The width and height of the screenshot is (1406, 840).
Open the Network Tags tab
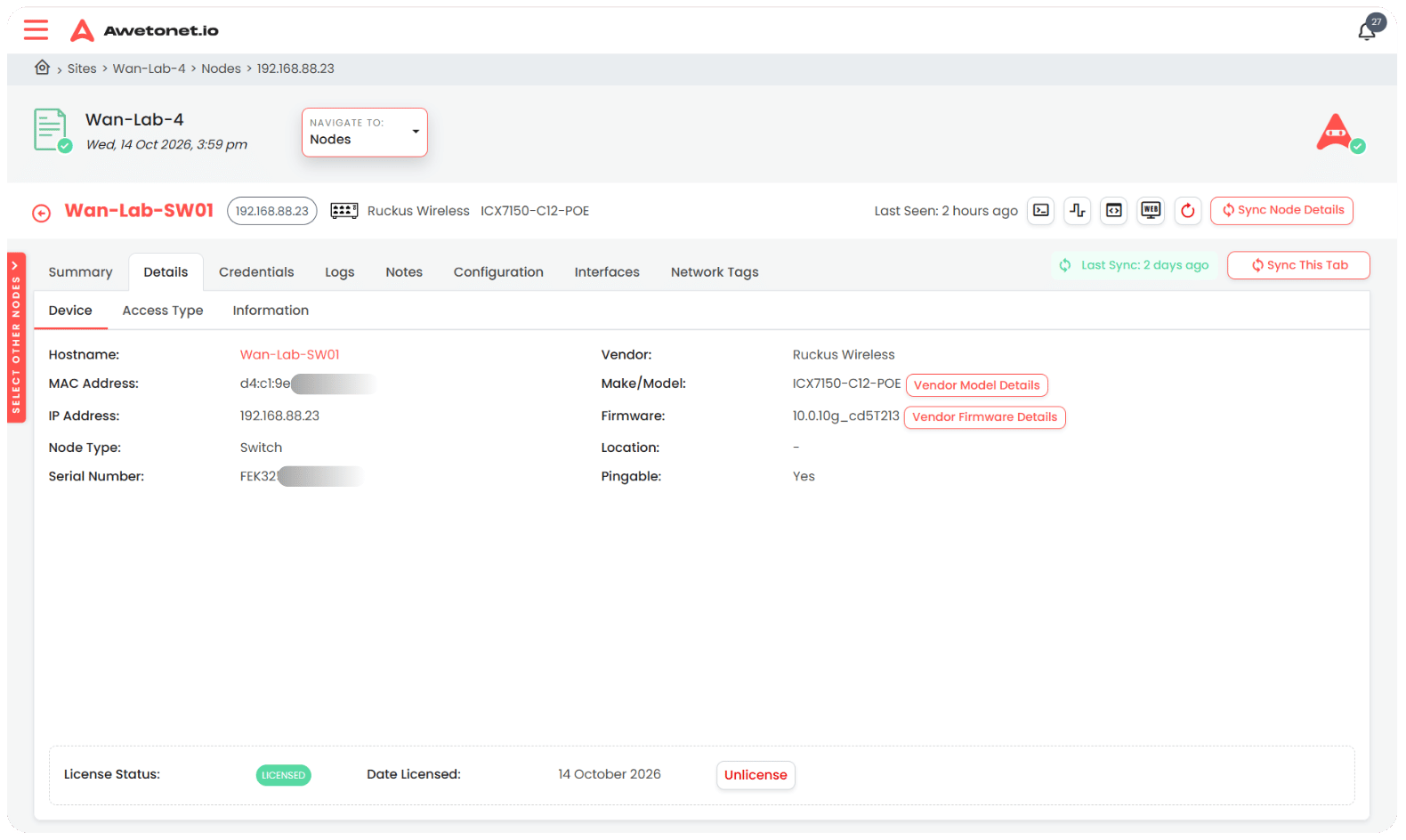tap(715, 272)
